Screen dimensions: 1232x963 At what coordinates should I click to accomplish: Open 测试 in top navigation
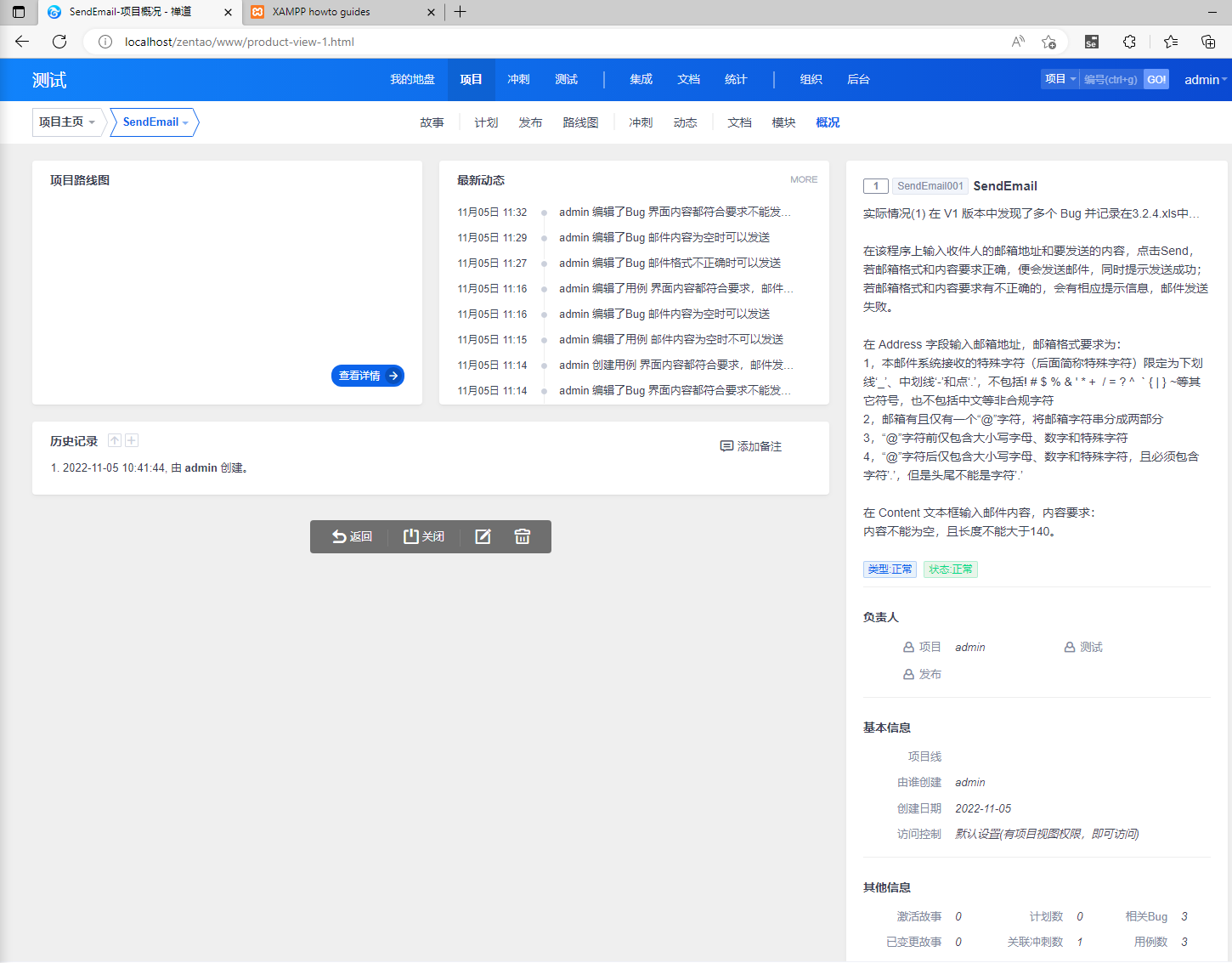[x=566, y=80]
